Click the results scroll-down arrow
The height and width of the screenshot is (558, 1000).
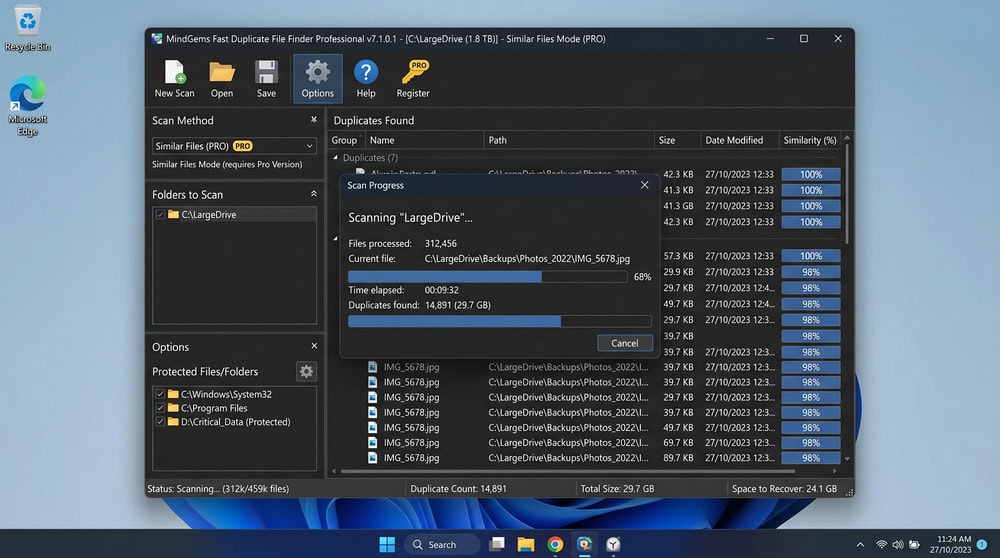coord(847,459)
